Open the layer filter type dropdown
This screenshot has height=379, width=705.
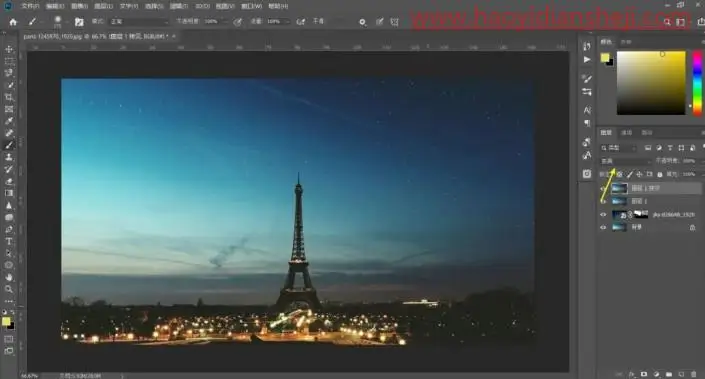click(619, 148)
